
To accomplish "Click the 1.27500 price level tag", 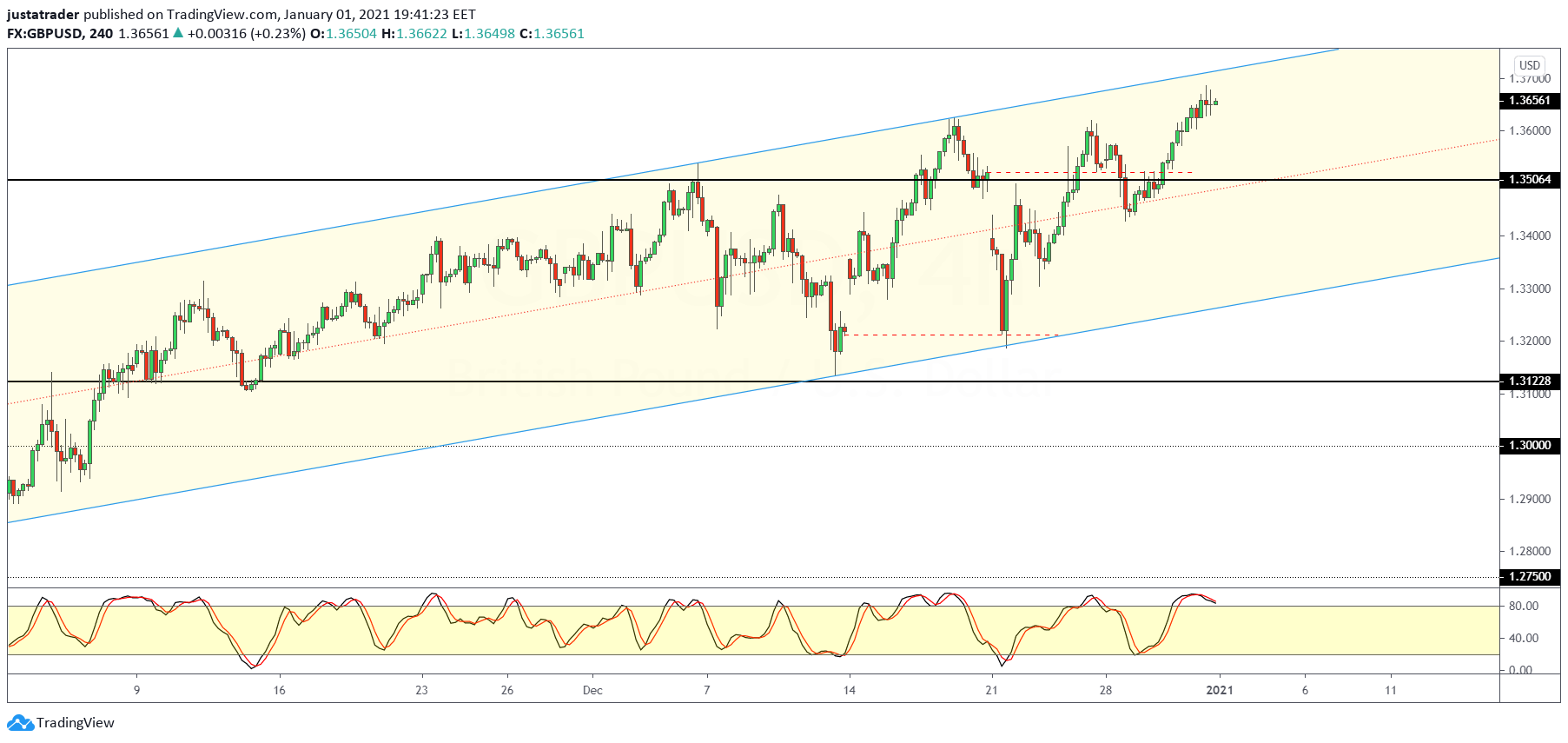I will click(1529, 577).
